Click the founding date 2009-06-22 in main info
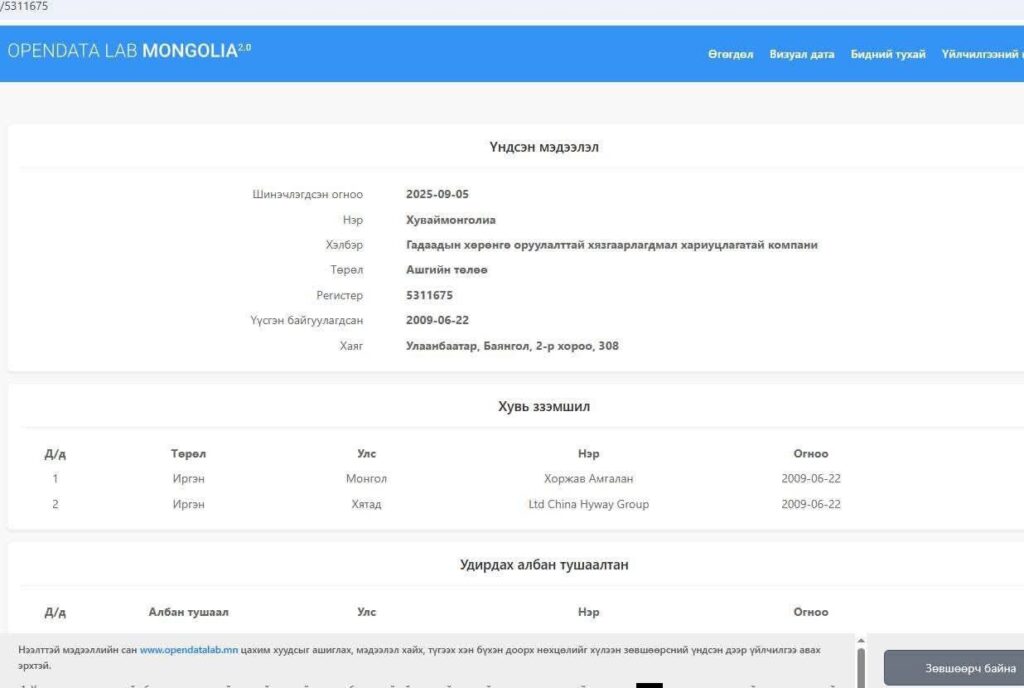The width and height of the screenshot is (1024, 688). point(437,321)
